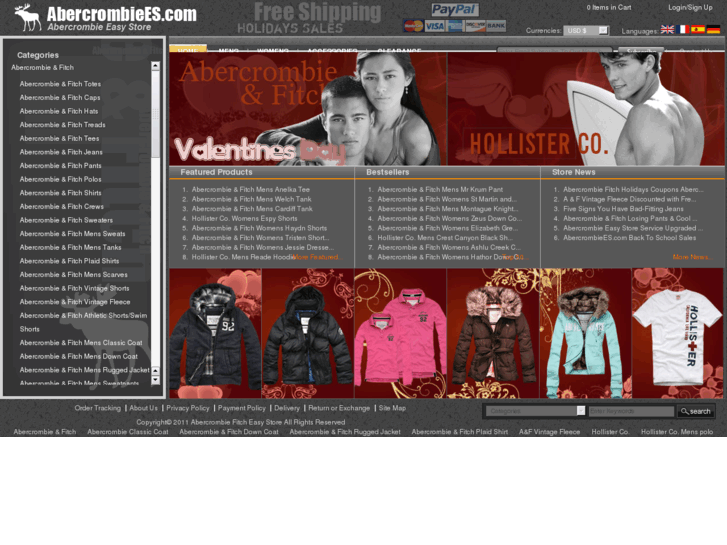View the brown fur-hood coat image
The width and height of the screenshot is (727, 545).
[493, 333]
